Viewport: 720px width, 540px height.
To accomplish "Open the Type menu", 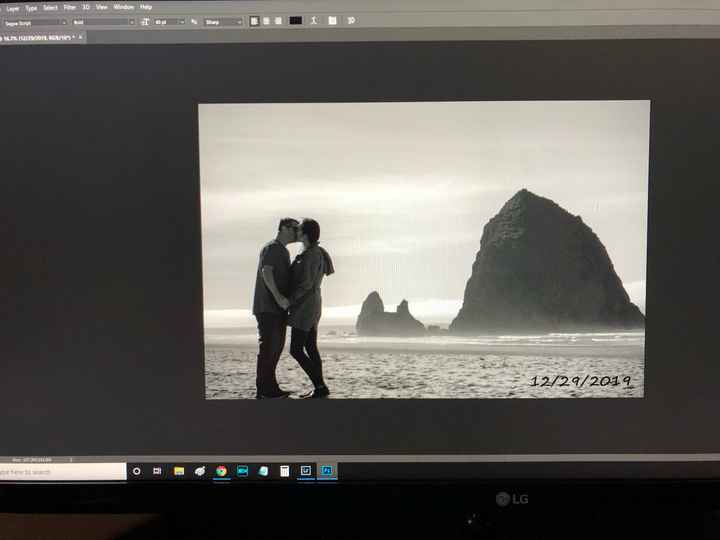I will [31, 8].
